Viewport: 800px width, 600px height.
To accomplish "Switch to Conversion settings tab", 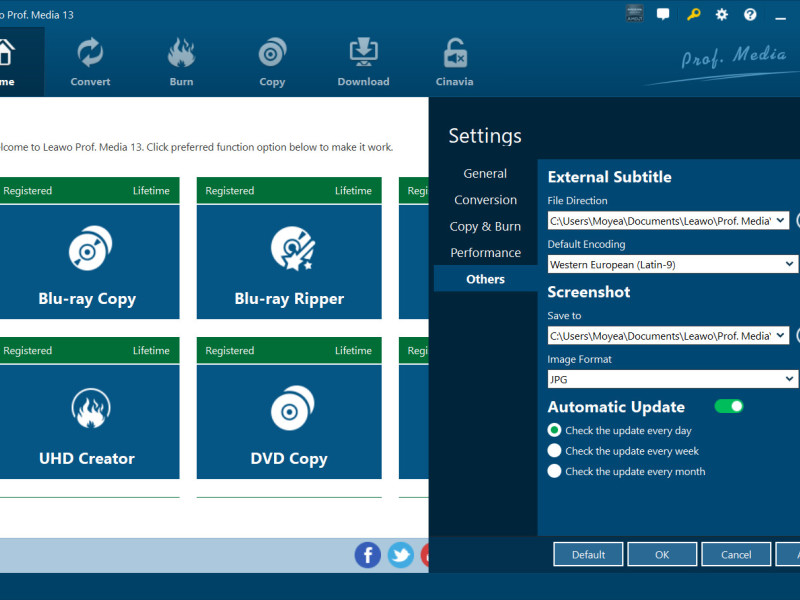I will pos(485,200).
